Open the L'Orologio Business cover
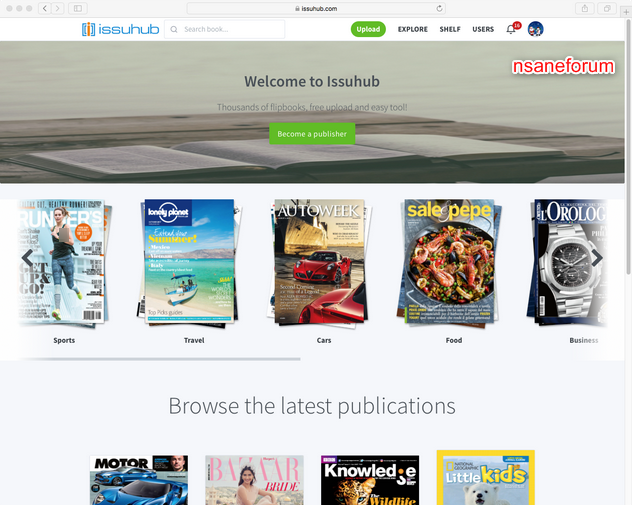The width and height of the screenshot is (632, 505). click(569, 261)
